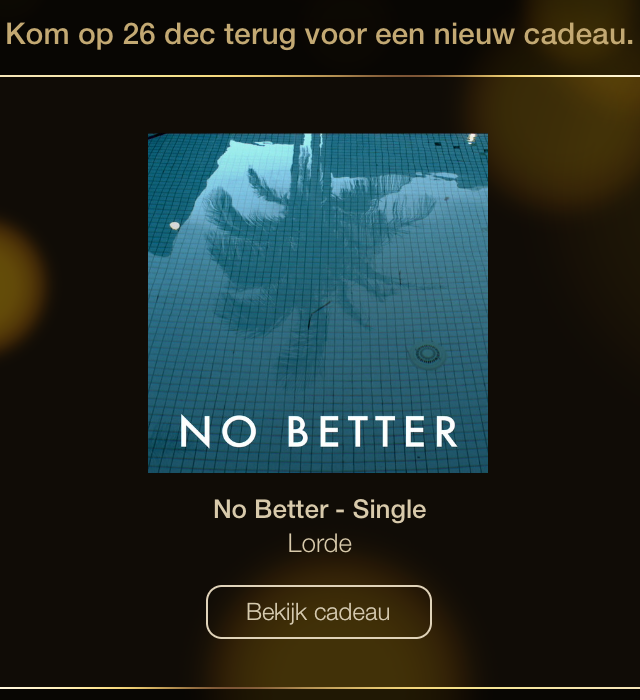640x700 pixels.
Task: Click the NO BETTER text on cover
Action: (319, 431)
